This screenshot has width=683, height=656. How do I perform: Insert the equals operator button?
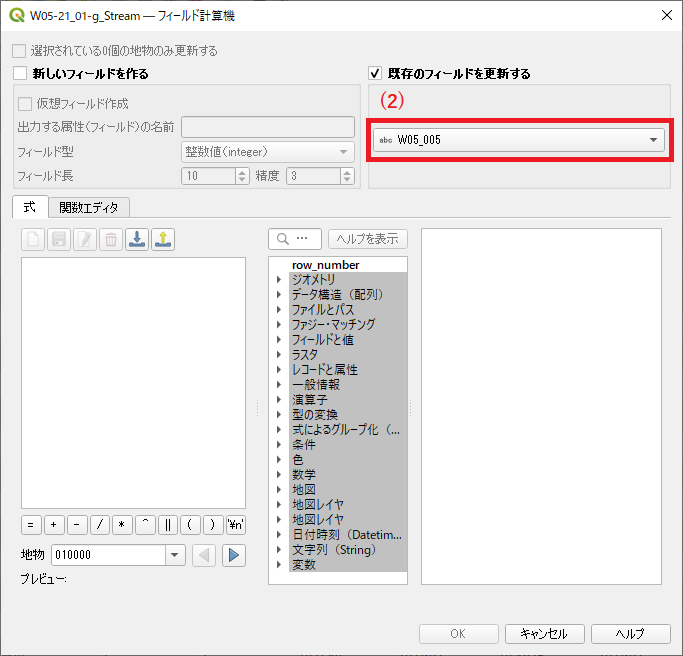coord(31,524)
